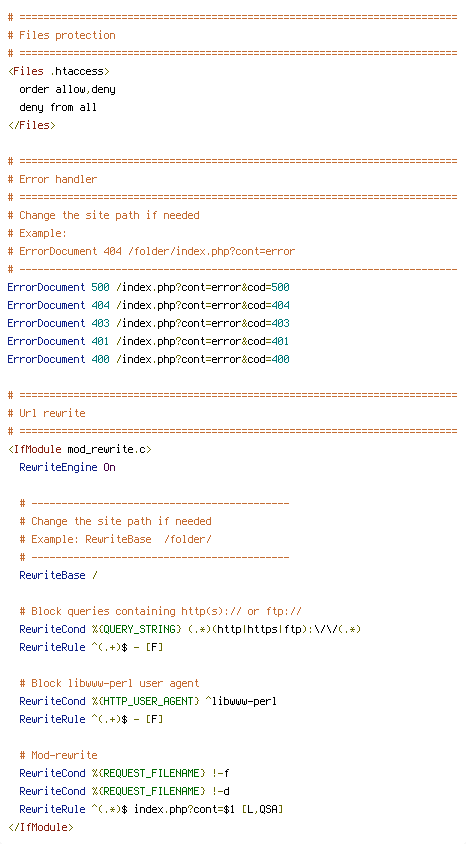Click the REQUEST_FILENAME !-f condition
The height and width of the screenshot is (844, 466).
point(124,773)
